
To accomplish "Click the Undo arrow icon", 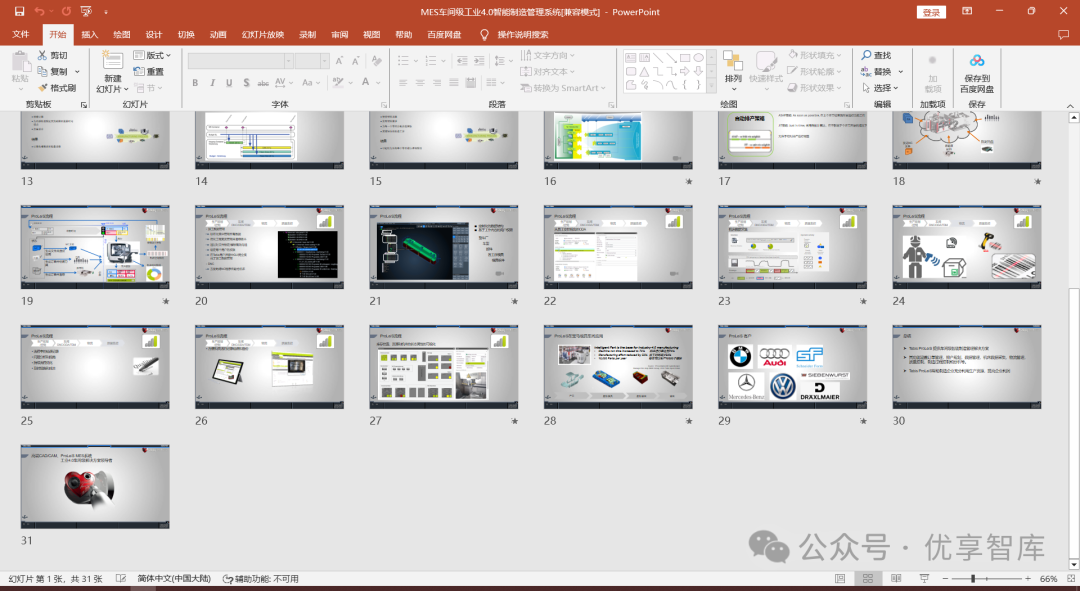I will click(40, 12).
